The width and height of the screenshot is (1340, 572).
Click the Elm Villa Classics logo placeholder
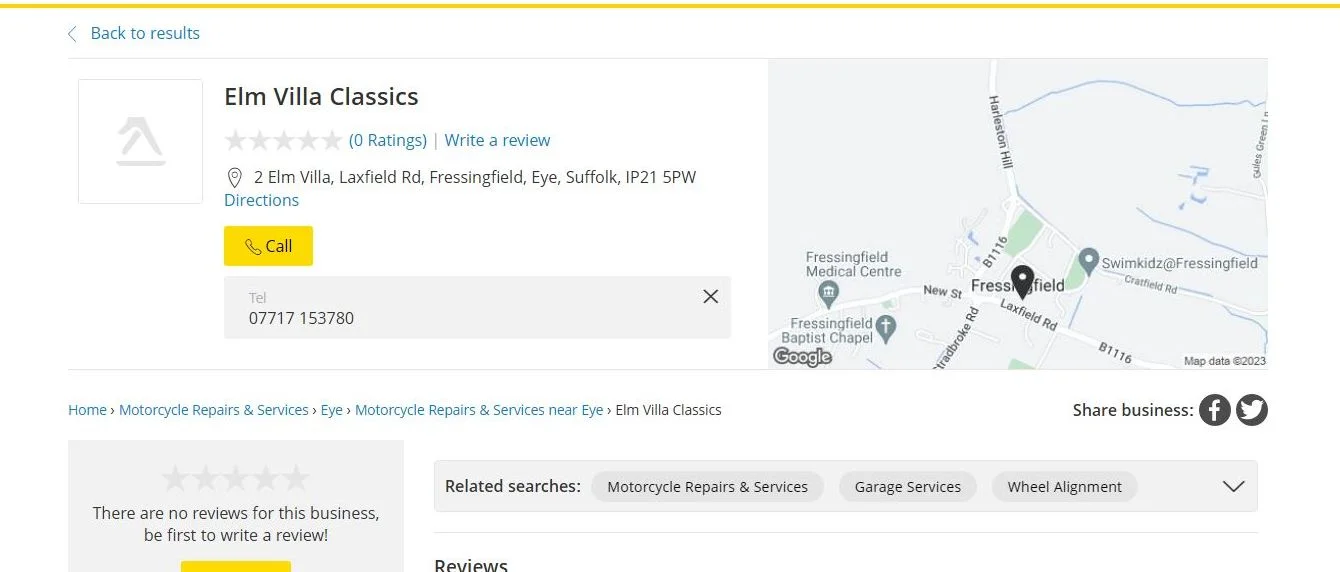[x=141, y=142]
